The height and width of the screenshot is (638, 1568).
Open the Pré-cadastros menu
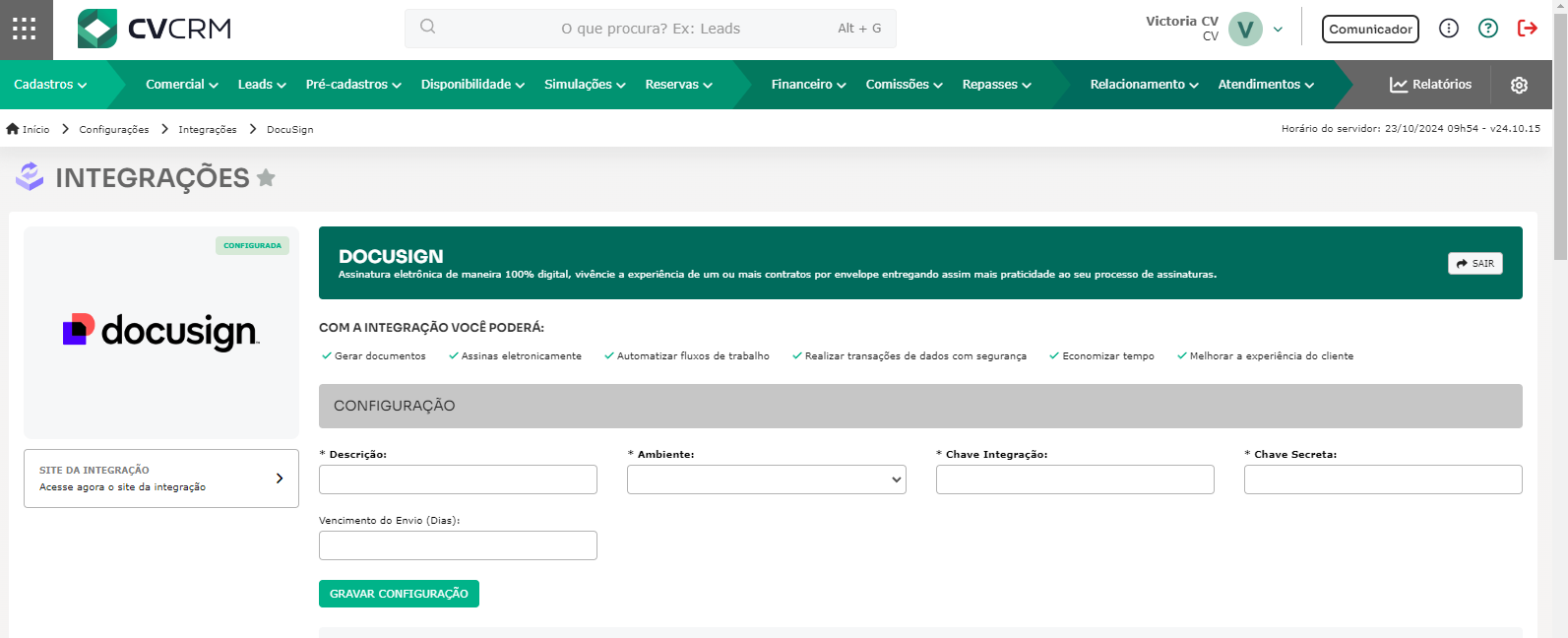[353, 85]
